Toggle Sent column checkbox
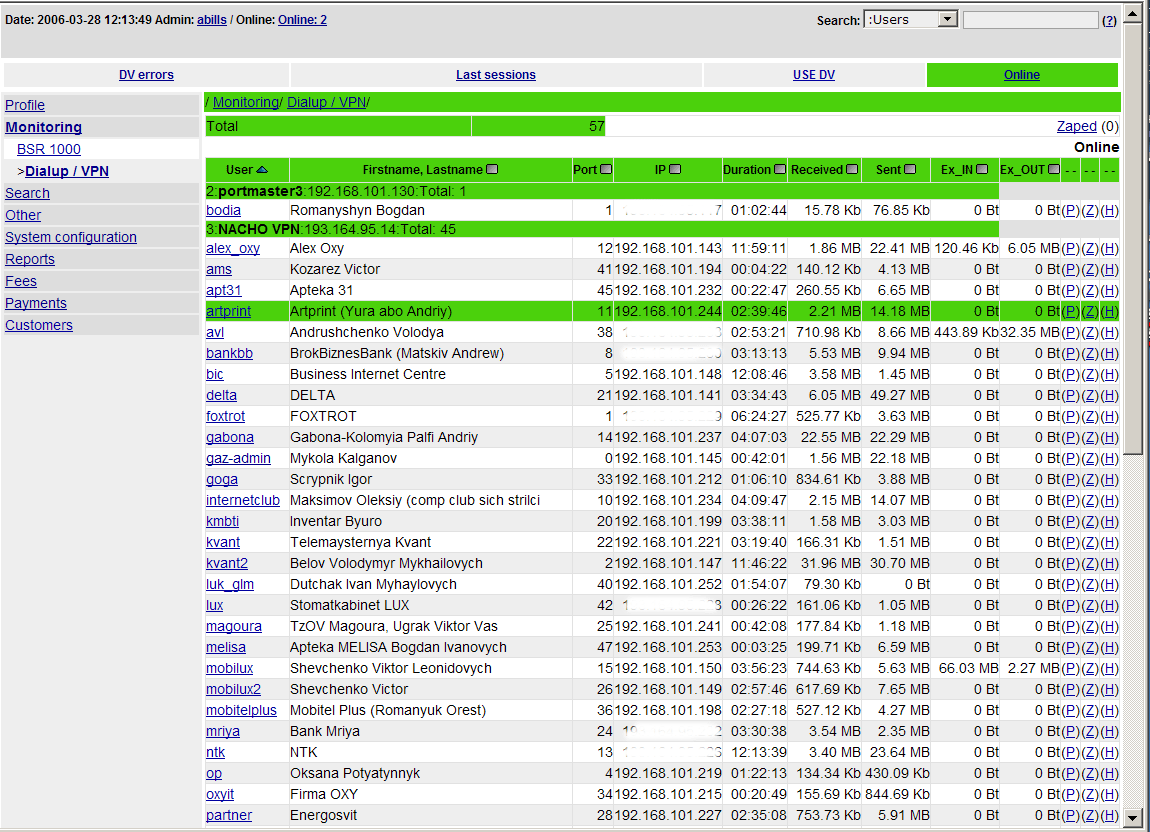Viewport: 1150px width, 832px height. pyautogui.click(x=910, y=169)
